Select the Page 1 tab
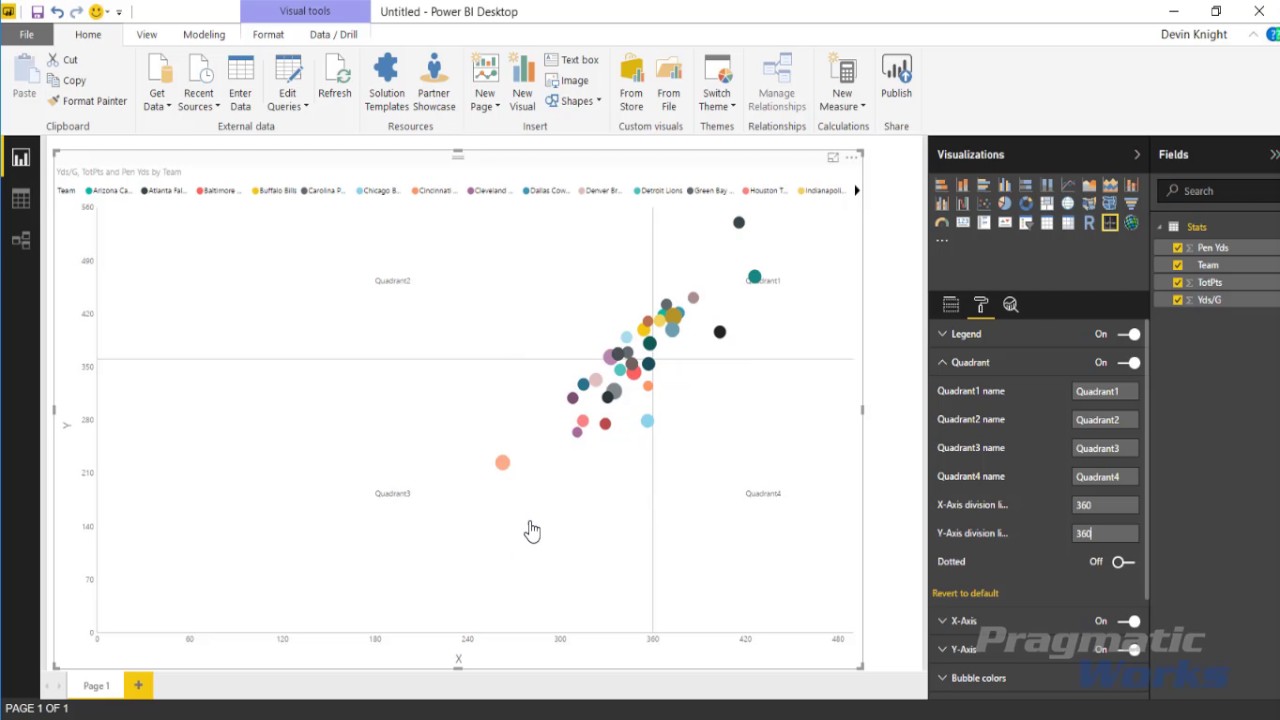 tap(96, 686)
